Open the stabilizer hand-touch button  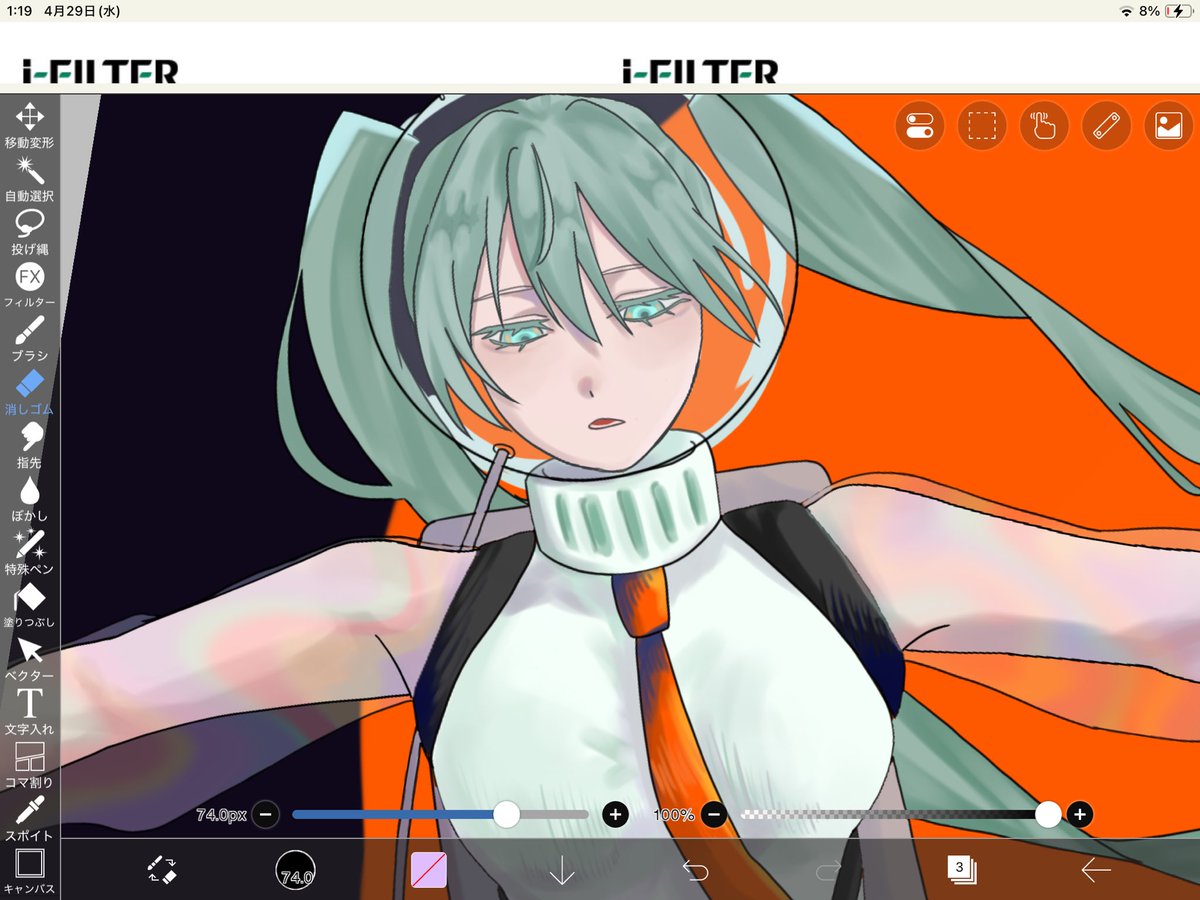(x=1044, y=126)
